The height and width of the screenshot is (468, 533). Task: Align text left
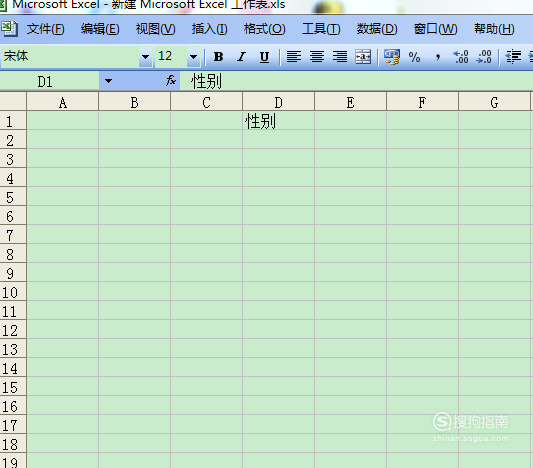point(294,57)
